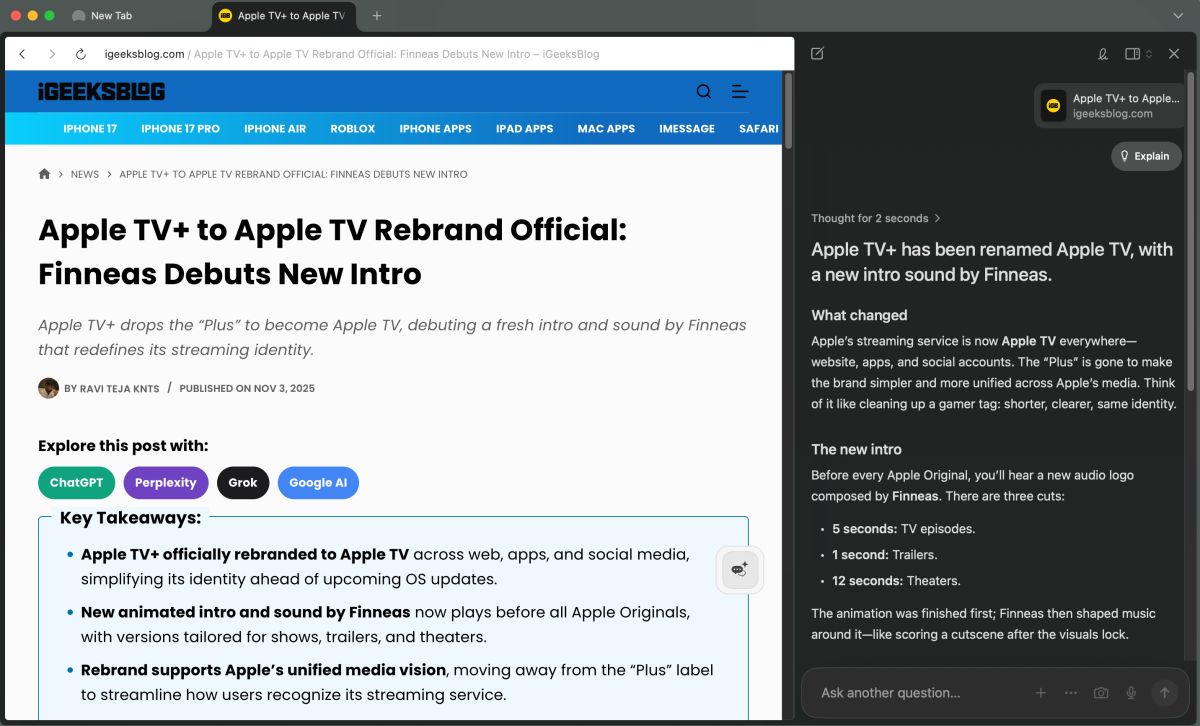Click the plus attachment icon in chat box
Viewport: 1200px width, 726px height.
point(1040,693)
